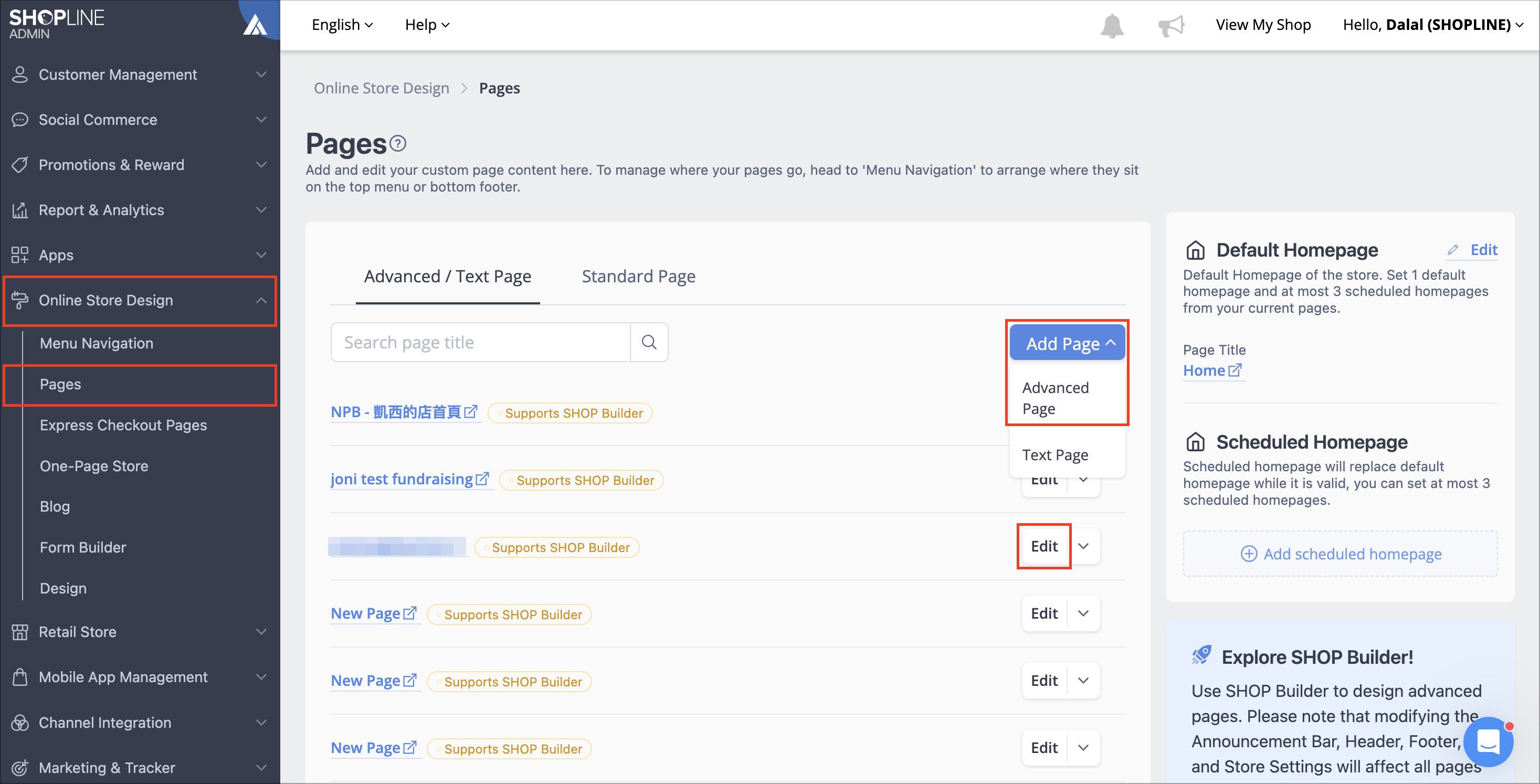Click Edit for the blurred page row
This screenshot has width=1540, height=784.
[x=1045, y=546]
